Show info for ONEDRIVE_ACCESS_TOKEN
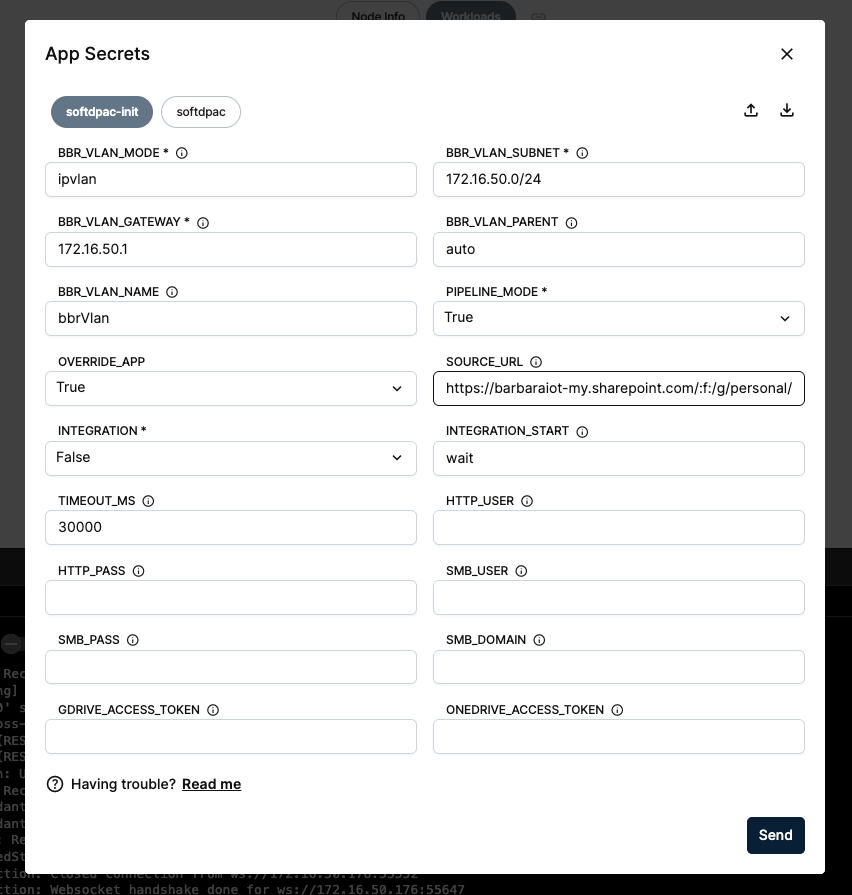 (x=617, y=710)
